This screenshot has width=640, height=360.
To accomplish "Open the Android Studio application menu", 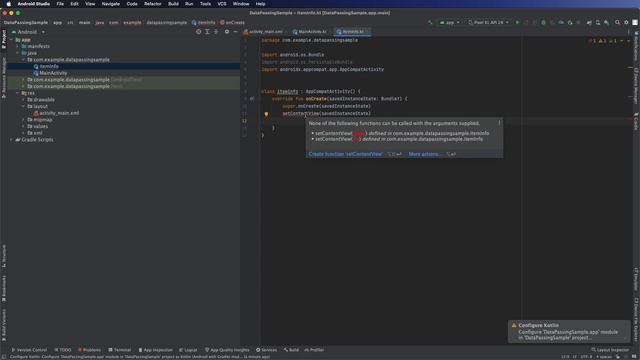I will tap(33, 4).
